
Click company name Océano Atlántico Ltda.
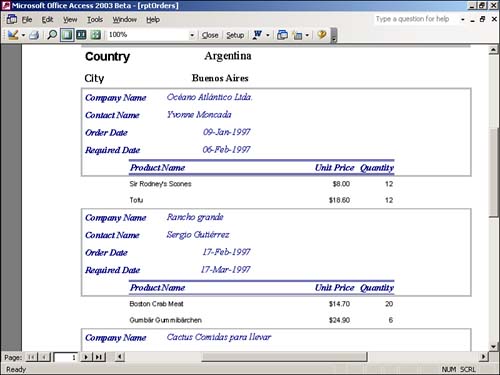[209, 97]
